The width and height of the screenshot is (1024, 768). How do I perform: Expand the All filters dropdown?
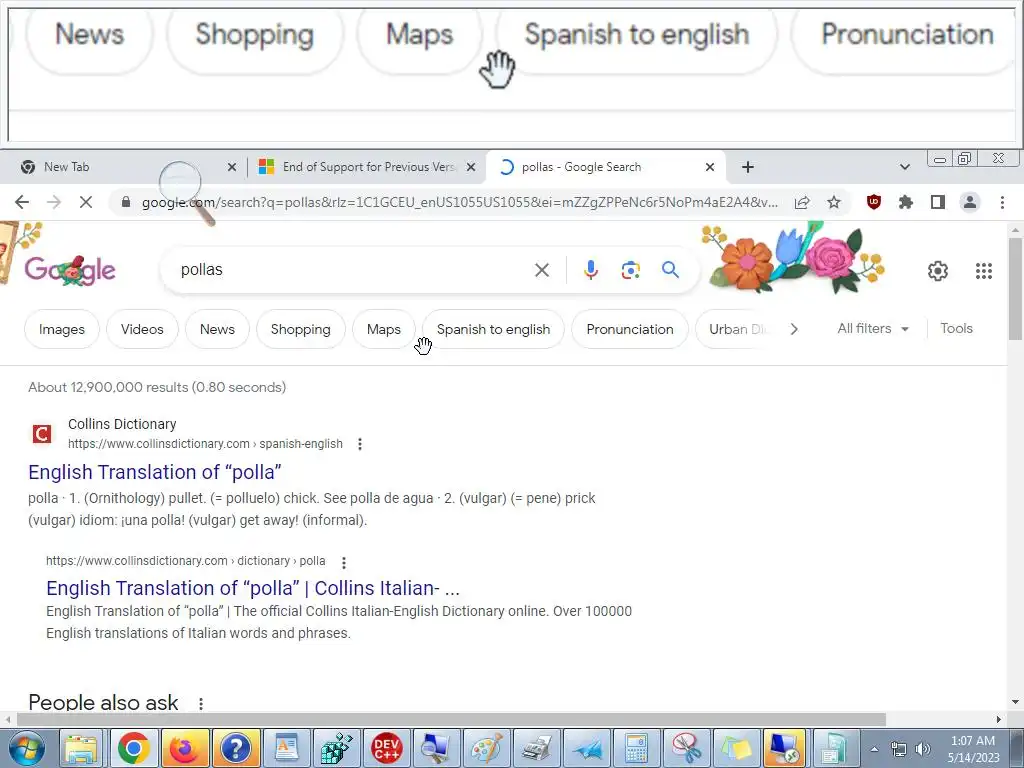point(873,328)
